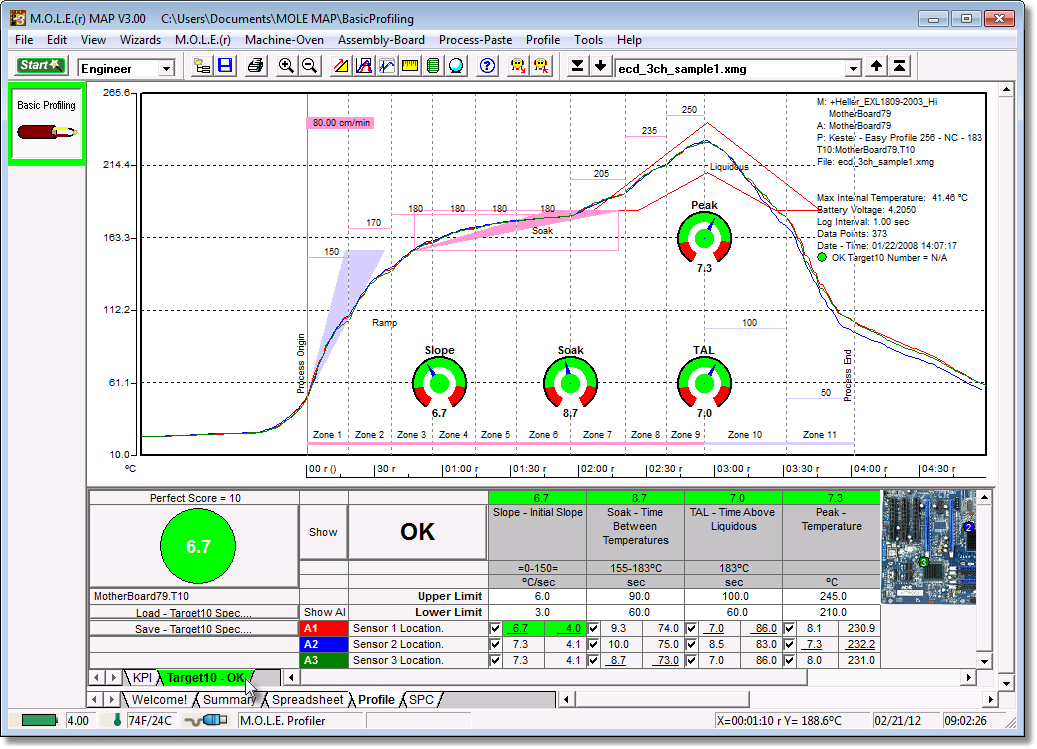Click the green Start button
This screenshot has width=1037, height=749.
41,65
